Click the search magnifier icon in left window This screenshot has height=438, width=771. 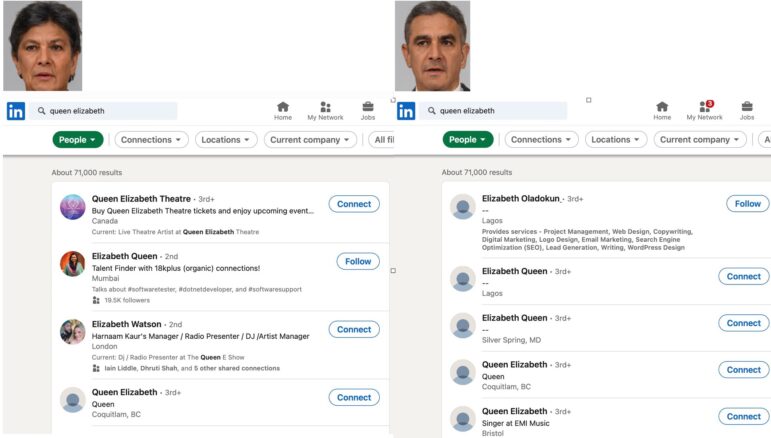[41, 111]
